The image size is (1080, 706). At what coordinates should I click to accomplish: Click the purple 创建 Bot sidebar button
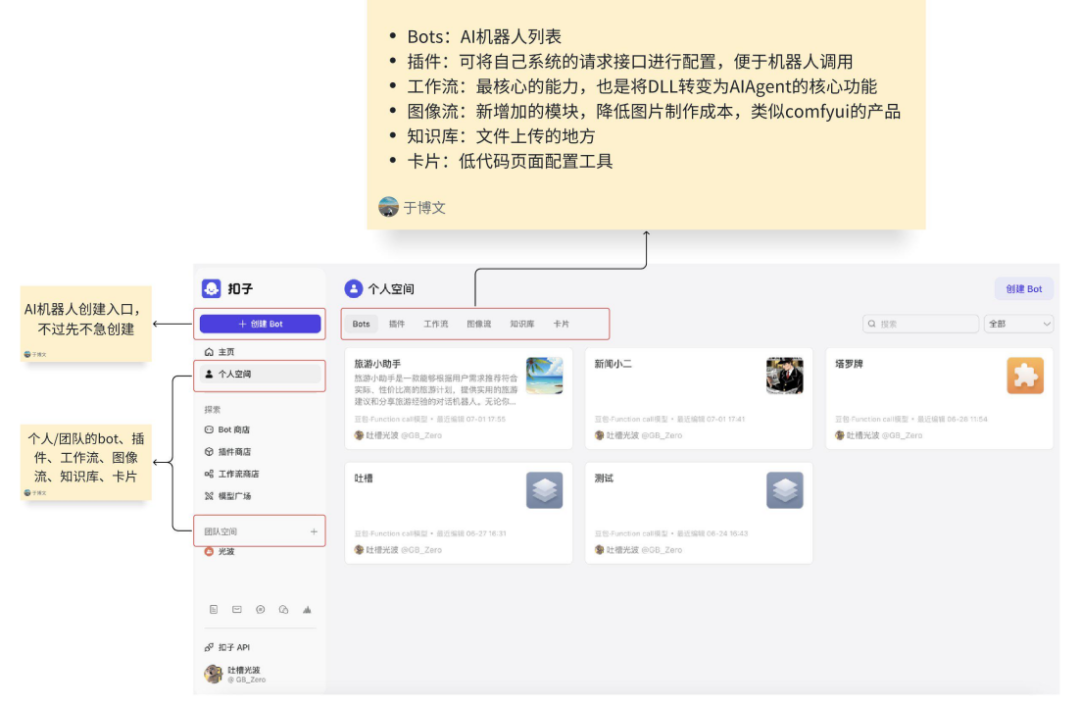coord(260,324)
